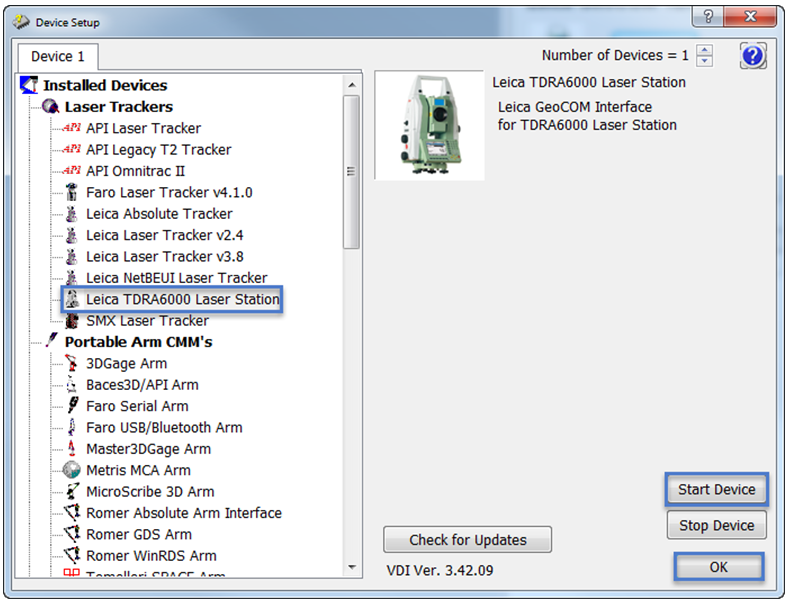Image resolution: width=788 pixels, height=601 pixels.
Task: Select the Leica Laser Tracker v3.8 label
Action: [x=164, y=256]
